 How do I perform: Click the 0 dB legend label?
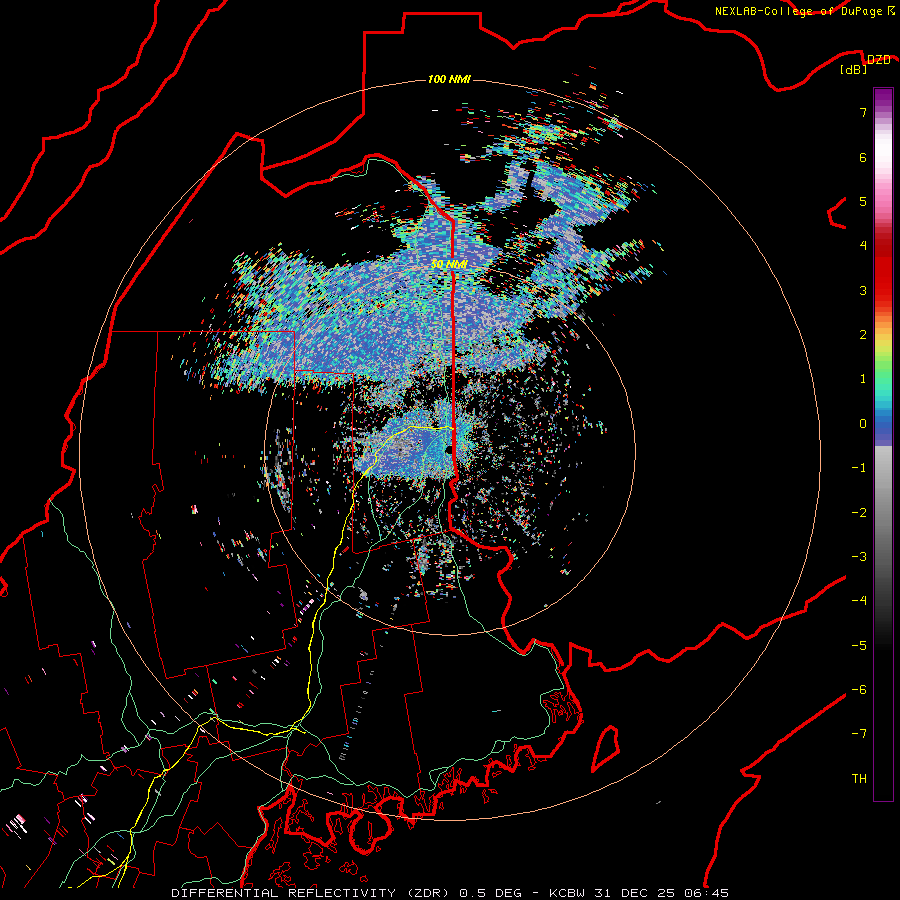click(x=863, y=424)
